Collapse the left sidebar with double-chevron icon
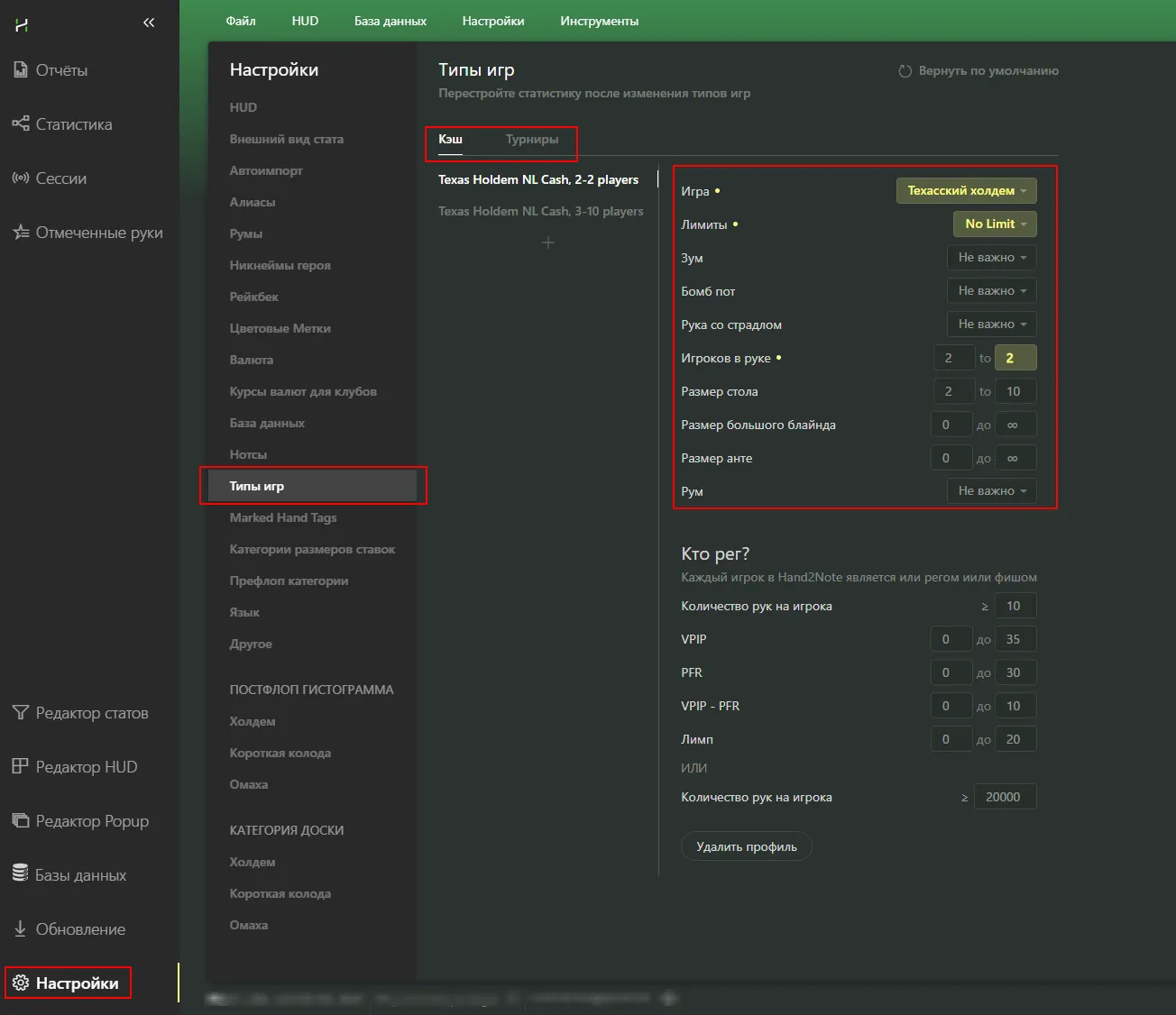This screenshot has height=1015, width=1176. [149, 23]
